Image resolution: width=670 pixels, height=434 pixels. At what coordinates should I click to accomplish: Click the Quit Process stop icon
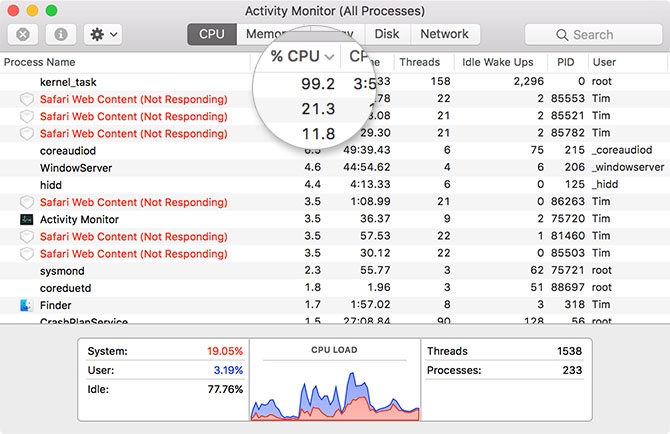pos(23,34)
